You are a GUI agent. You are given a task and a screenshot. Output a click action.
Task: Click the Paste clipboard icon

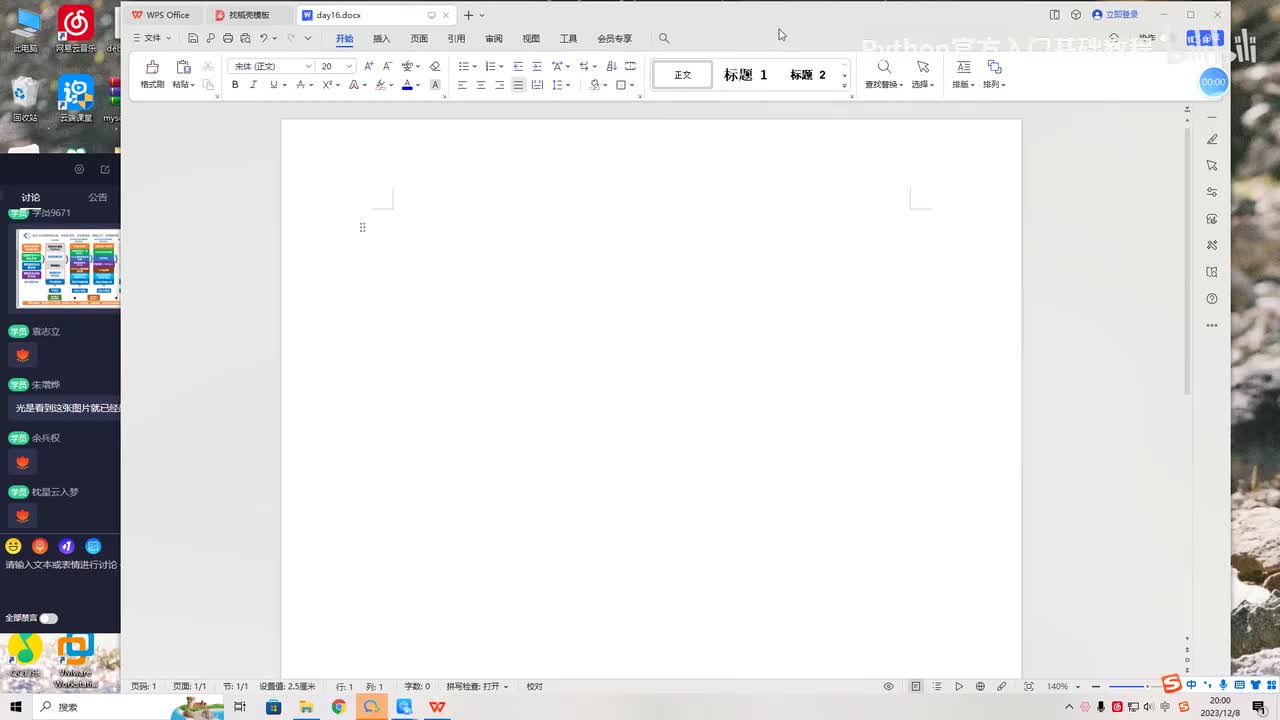point(183,67)
